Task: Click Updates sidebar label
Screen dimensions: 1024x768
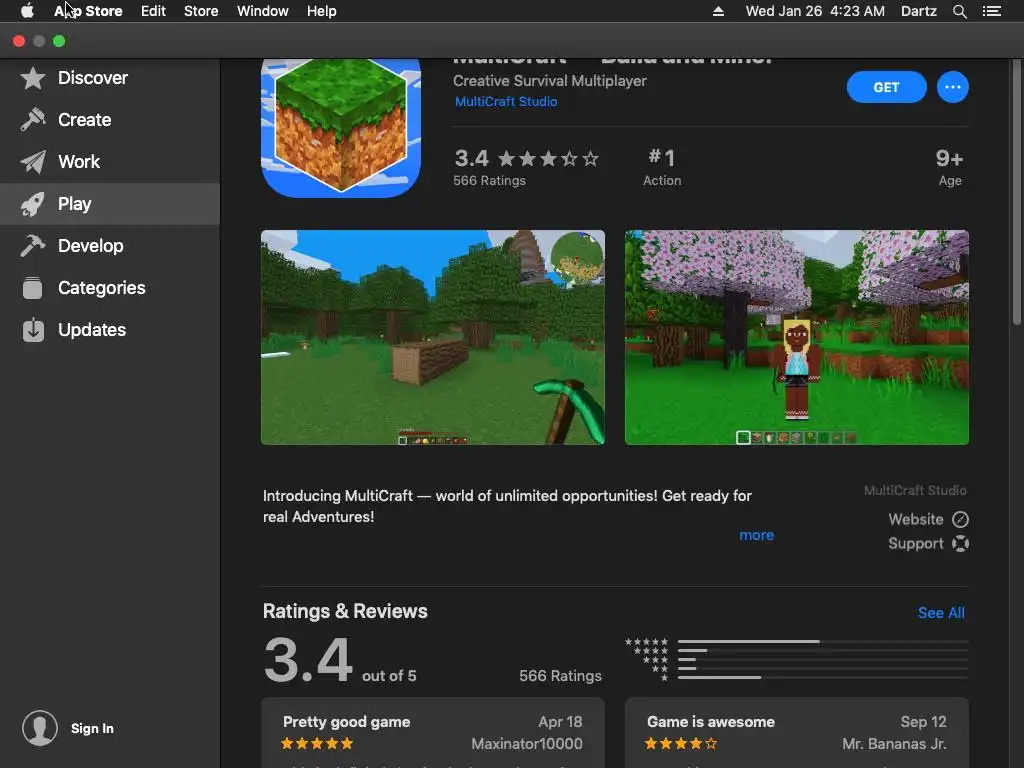Action: (92, 330)
